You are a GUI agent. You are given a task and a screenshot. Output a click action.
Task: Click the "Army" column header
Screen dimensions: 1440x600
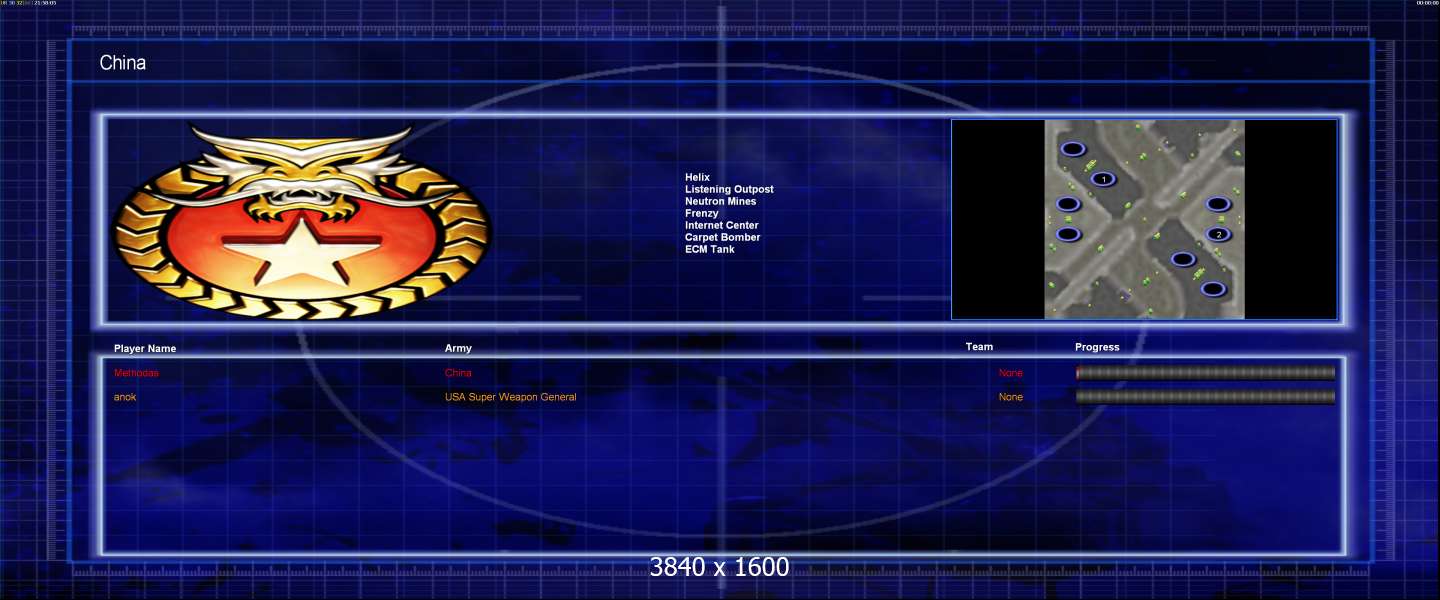458,349
